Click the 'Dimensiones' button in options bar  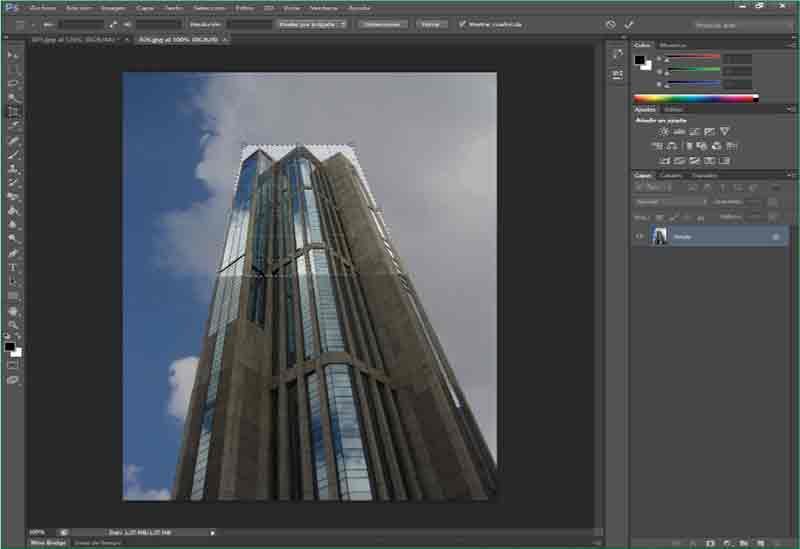tap(381, 23)
